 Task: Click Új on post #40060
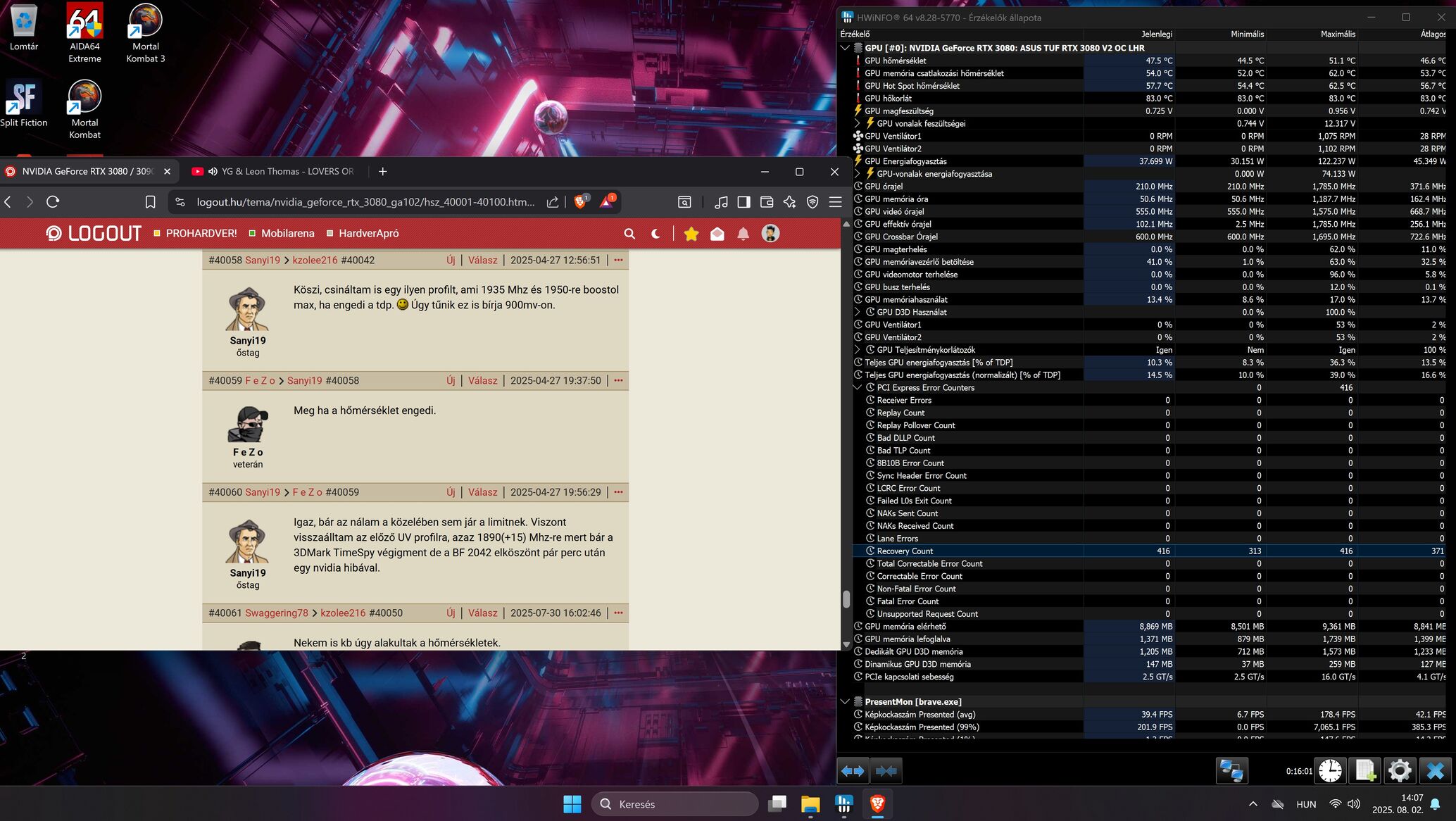tap(451, 493)
